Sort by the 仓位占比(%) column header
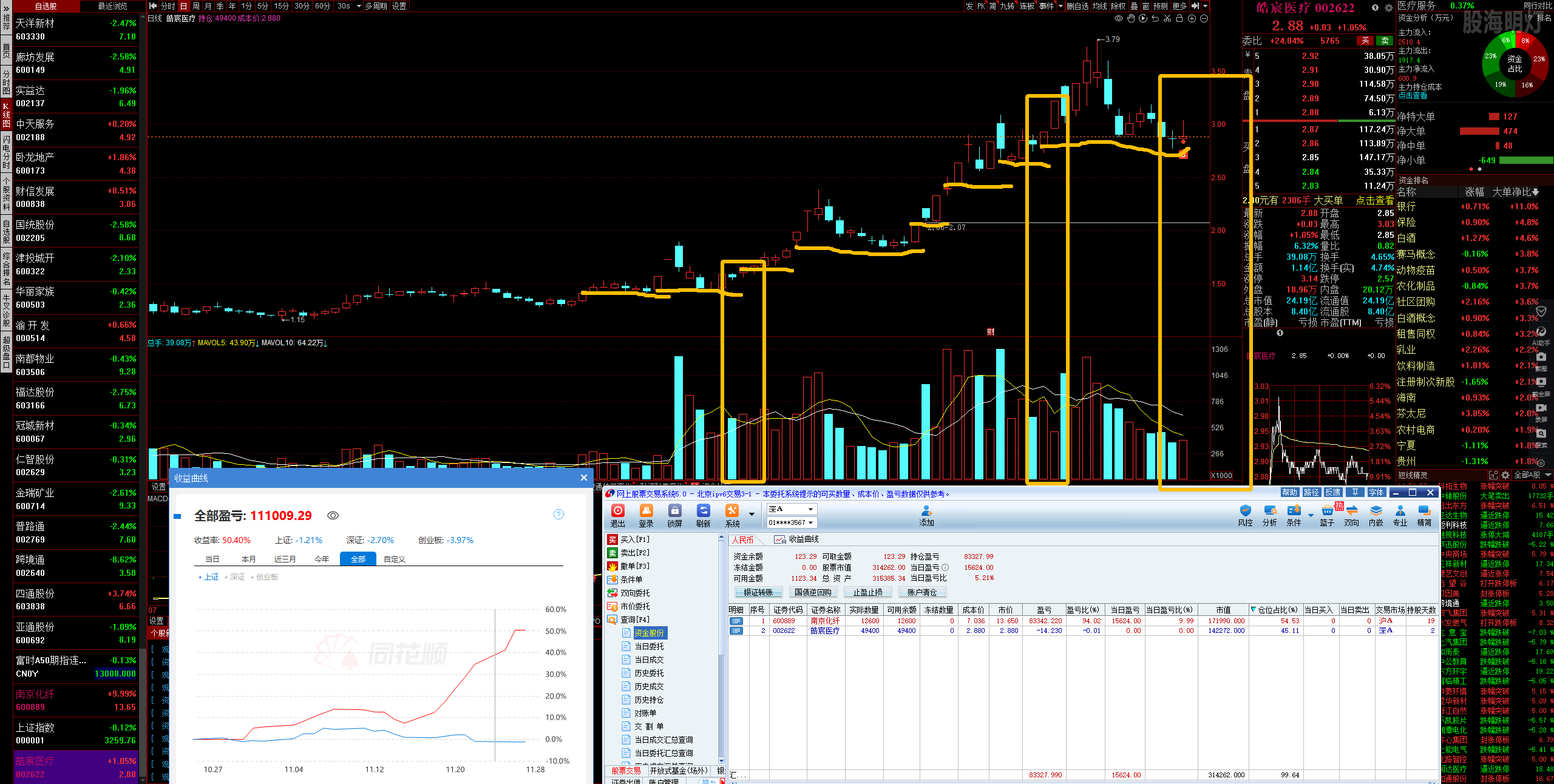The width and height of the screenshot is (1554, 784). pos(1275,610)
